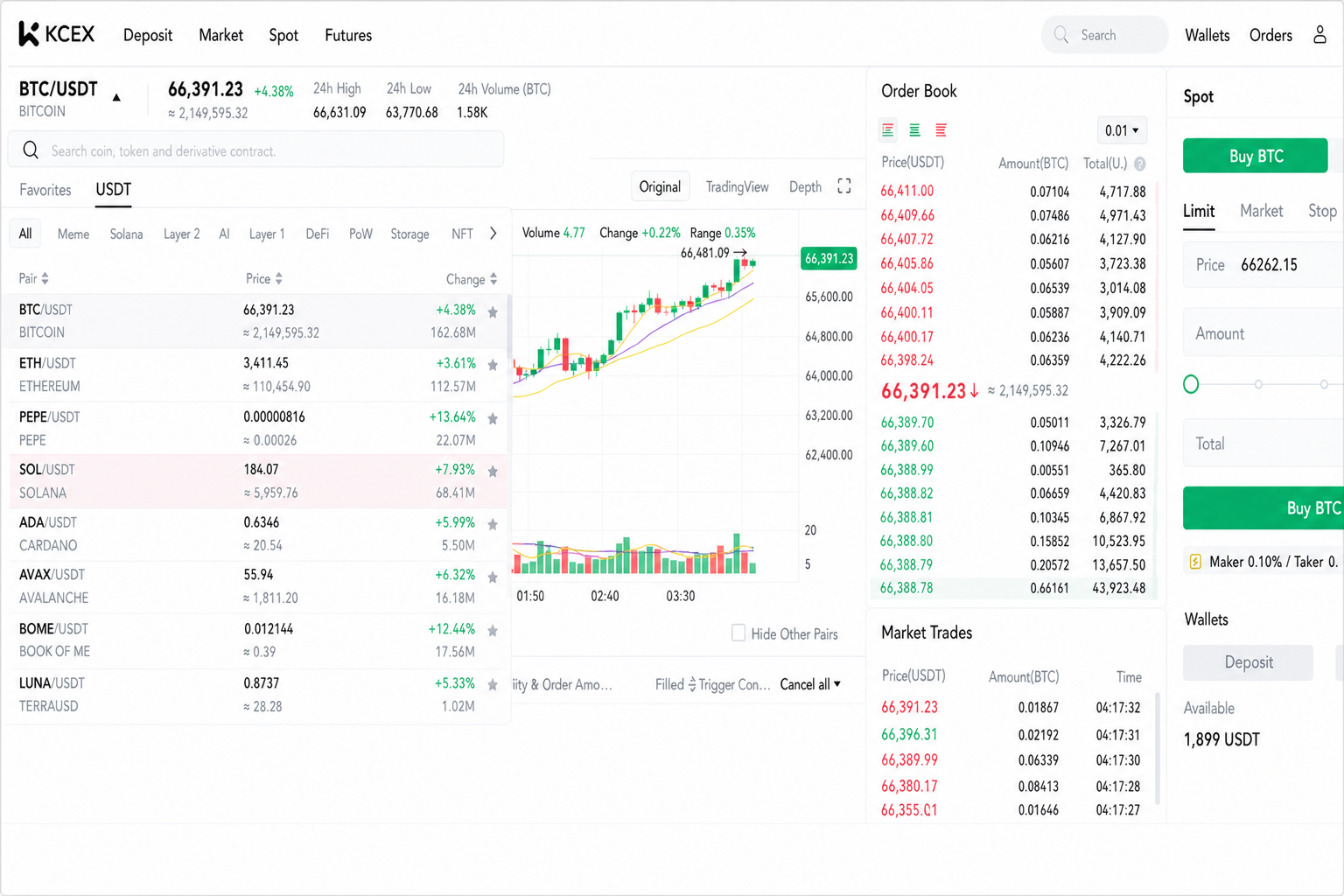
Task: Collapse the BTC/USDT pair selector triangle
Action: [x=116, y=97]
